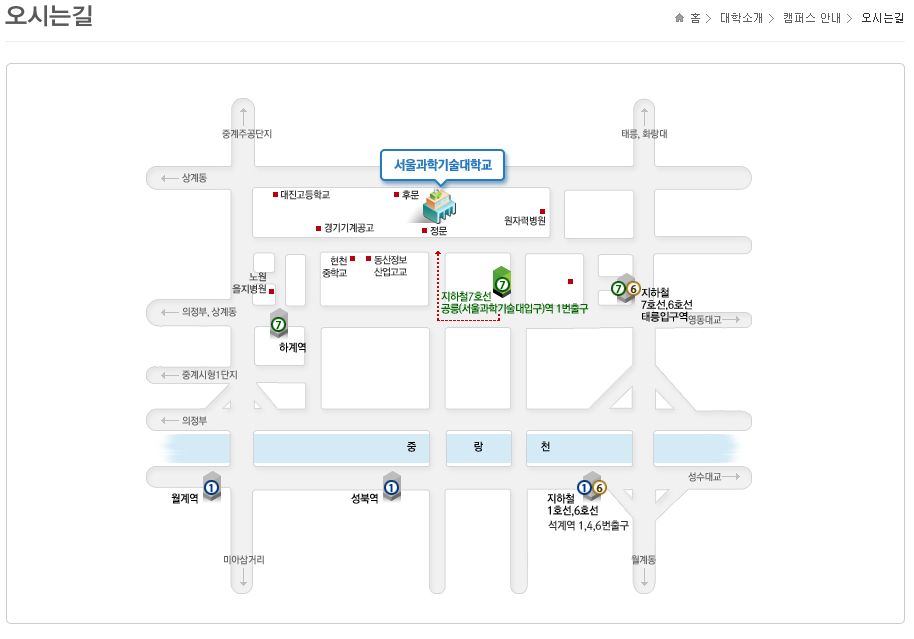Open 캠퍼스 안내 breadcrumb link
The width and height of the screenshot is (914, 639).
pos(811,18)
